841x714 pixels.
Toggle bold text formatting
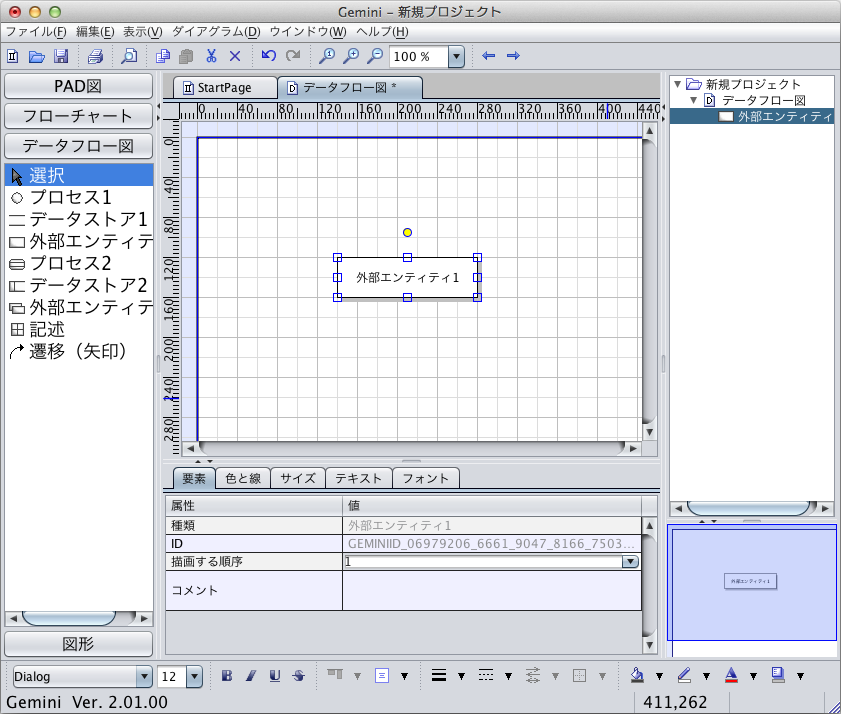coord(227,676)
